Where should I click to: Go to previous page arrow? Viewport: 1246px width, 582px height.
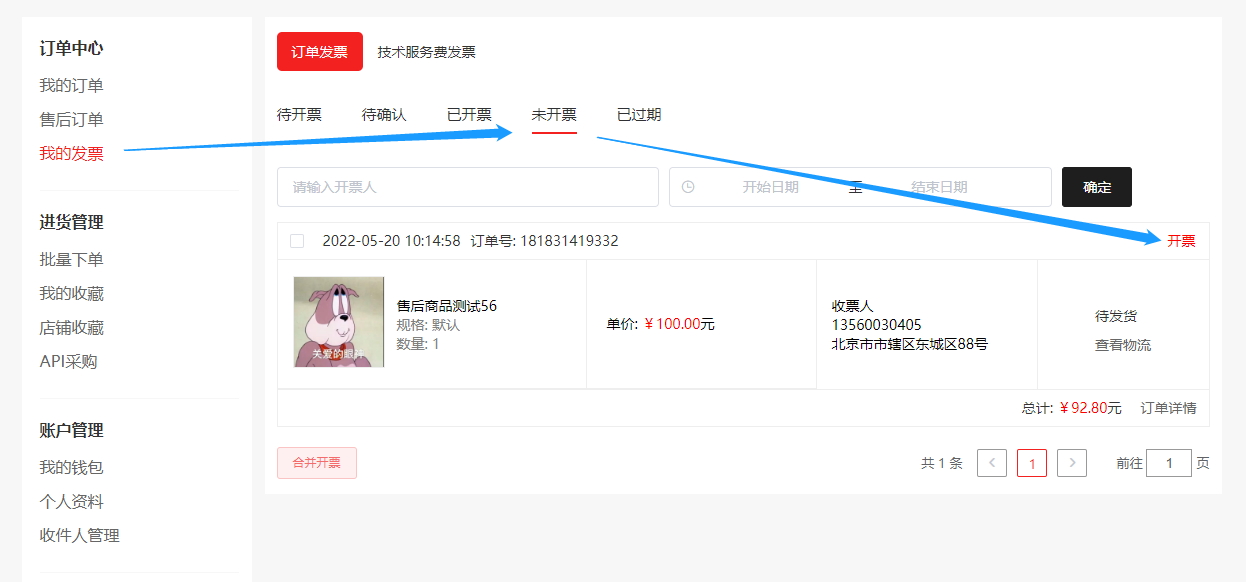coord(991,463)
